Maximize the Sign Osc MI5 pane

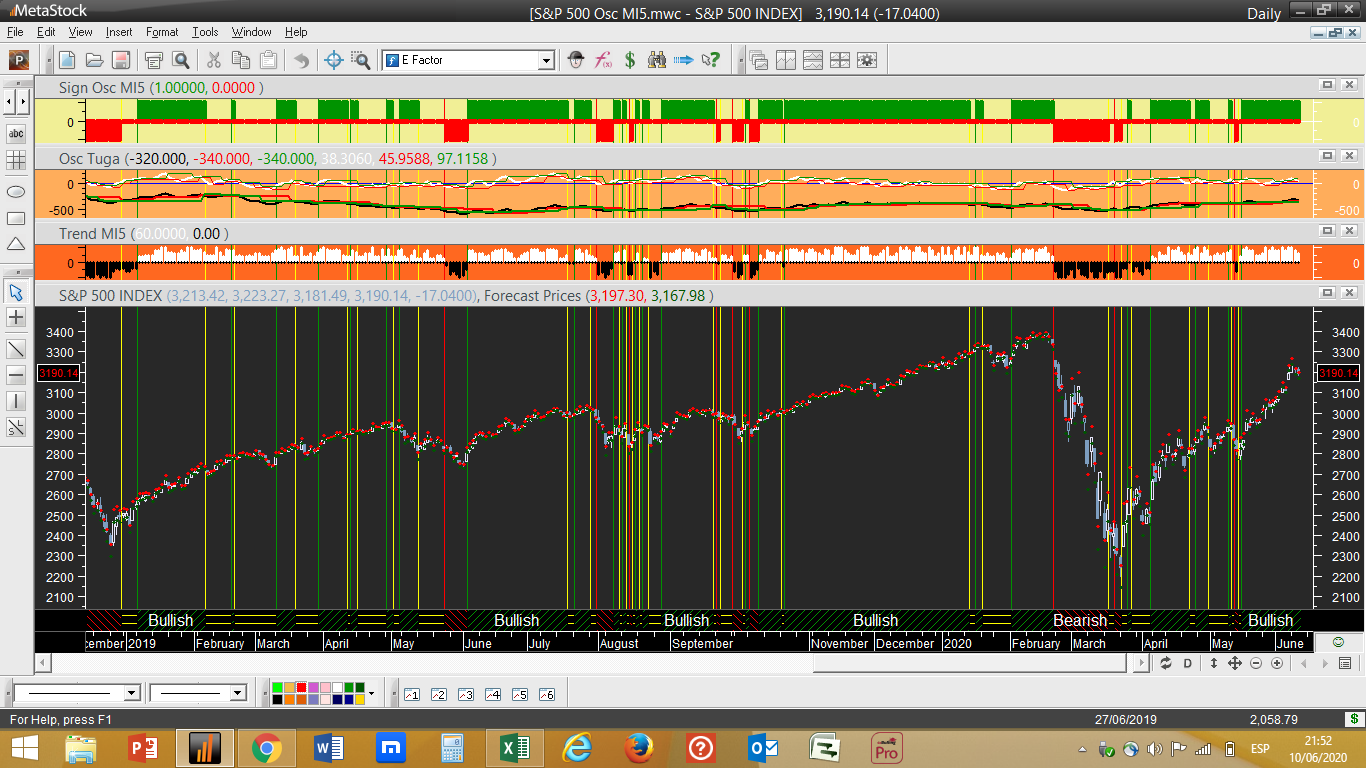click(1327, 86)
